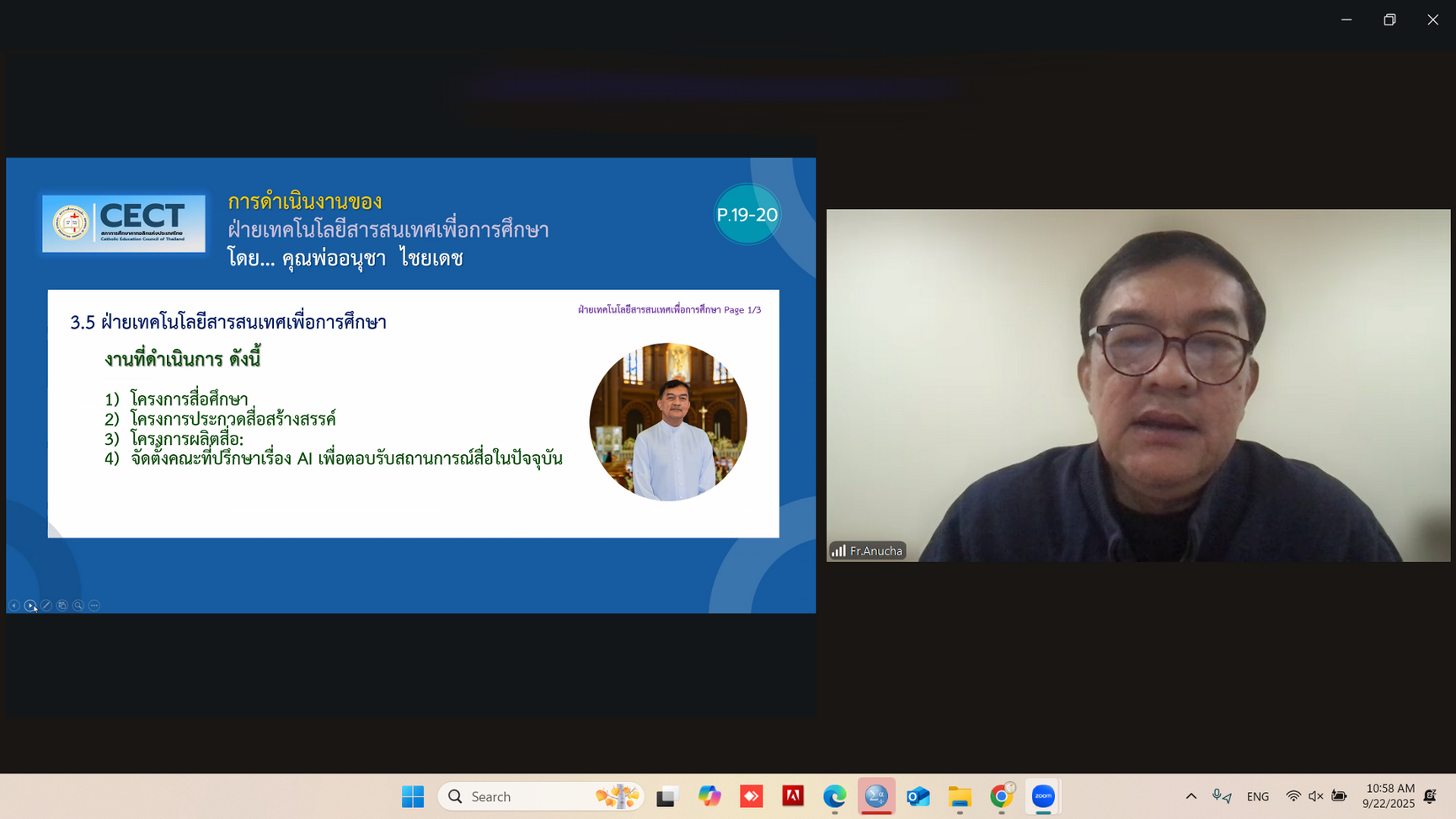Click the slideshow zoom magnifier icon
1456x819 pixels.
tap(78, 605)
